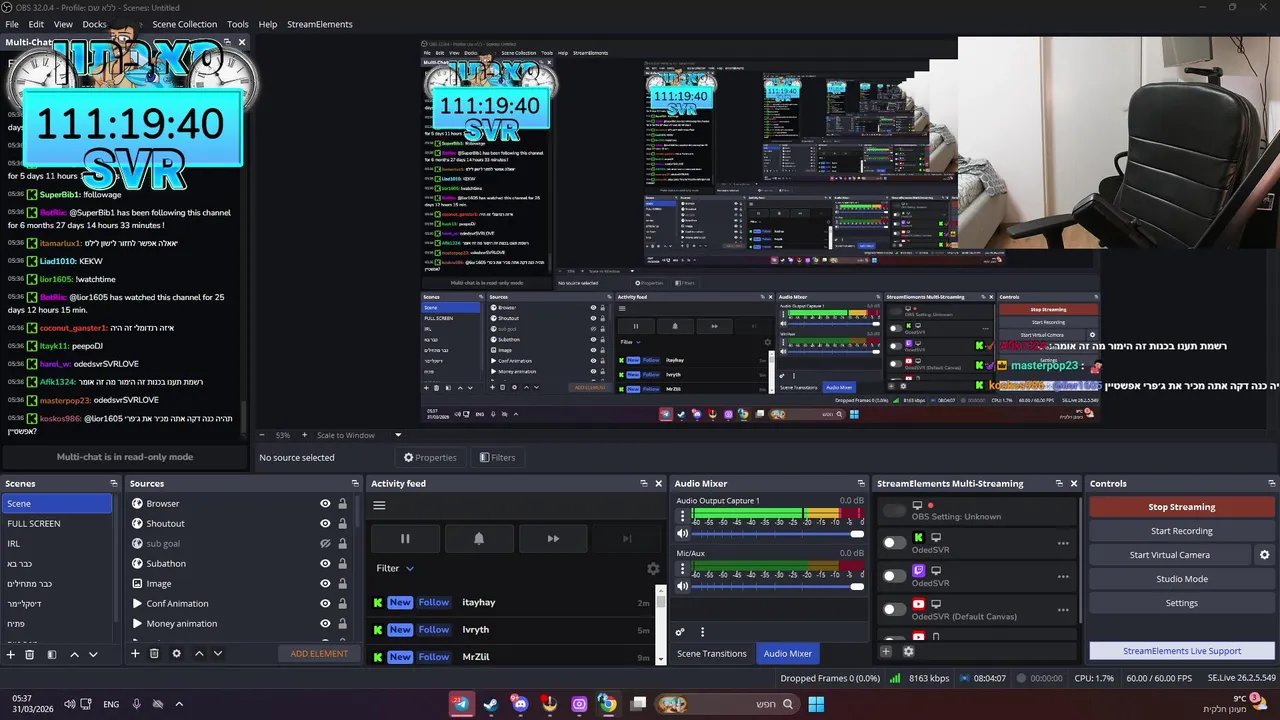Toggle YouTube OdedSVR Default Canvas switch
Image resolution: width=1280 pixels, height=720 pixels.
(x=894, y=609)
